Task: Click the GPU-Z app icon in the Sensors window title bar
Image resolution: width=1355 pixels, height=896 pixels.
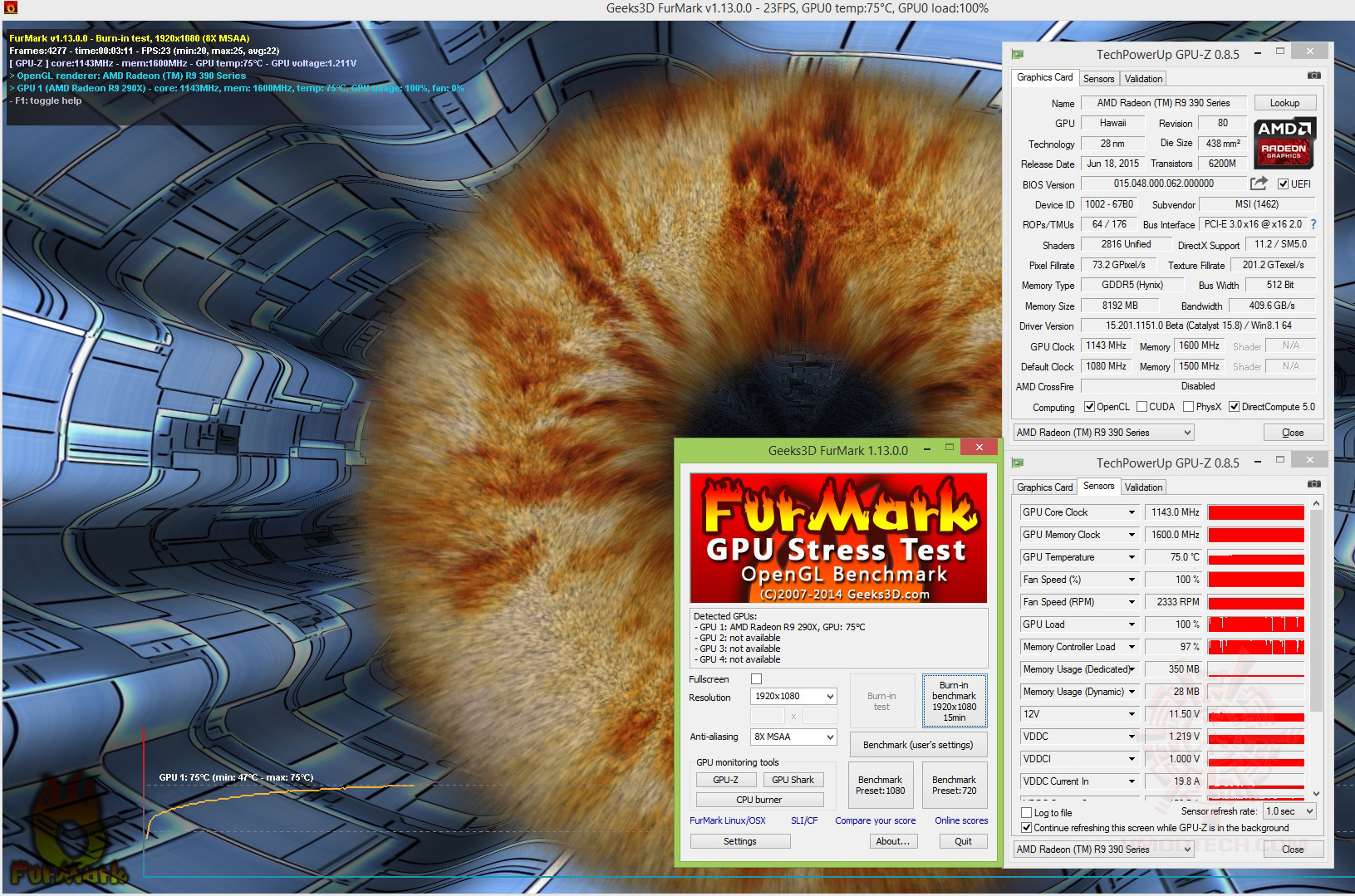Action: click(x=1018, y=463)
